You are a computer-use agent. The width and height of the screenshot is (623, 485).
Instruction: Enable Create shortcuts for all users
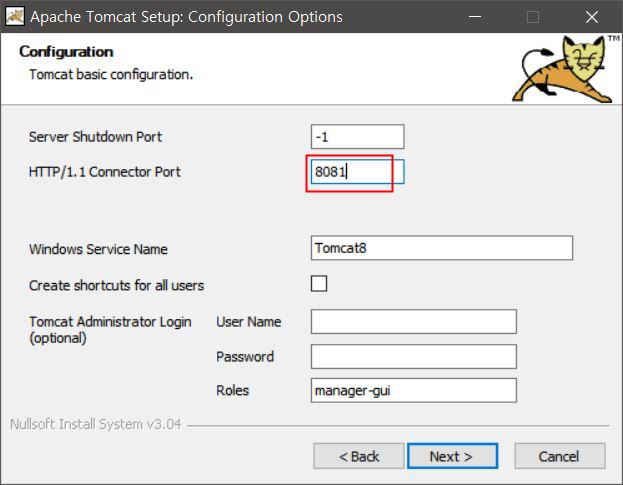[x=319, y=284]
